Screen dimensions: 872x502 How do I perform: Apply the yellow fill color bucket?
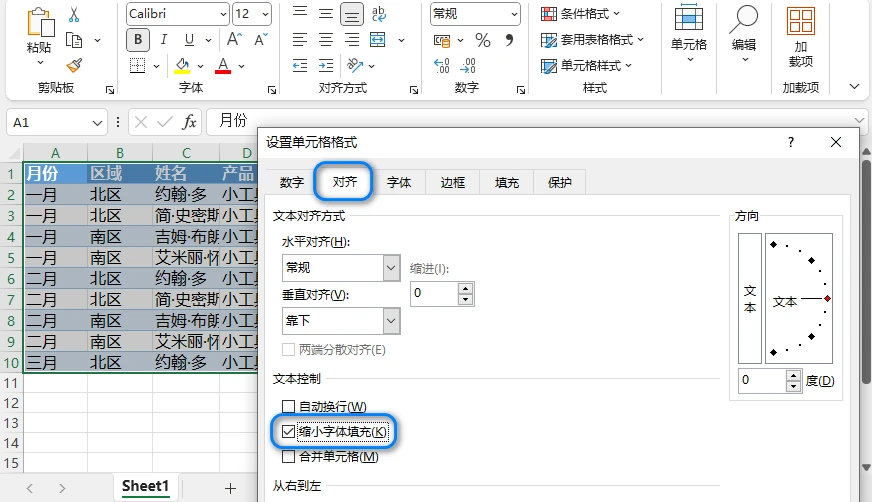tap(182, 66)
